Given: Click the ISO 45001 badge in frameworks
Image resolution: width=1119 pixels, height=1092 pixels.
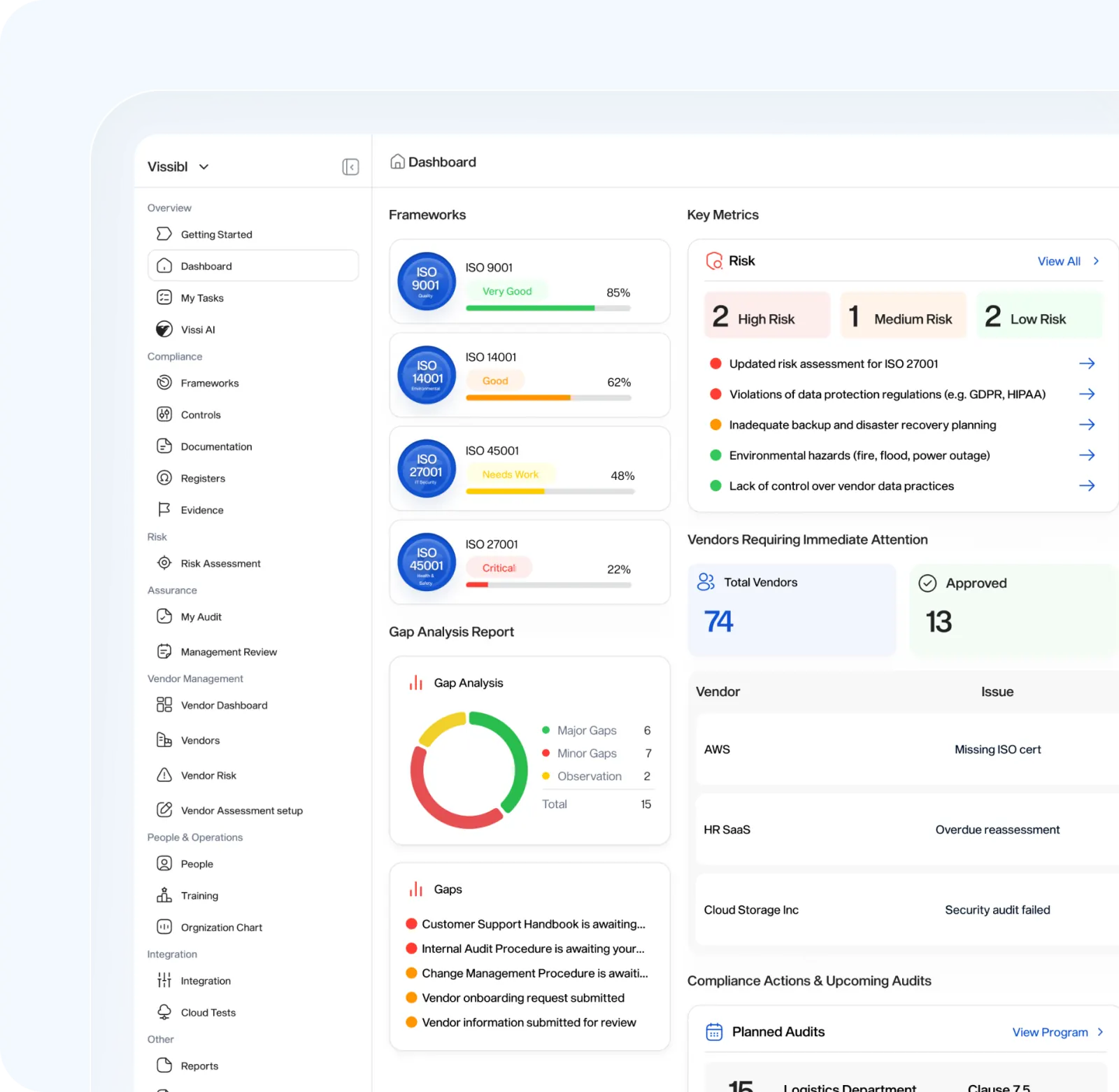Looking at the screenshot, I should [427, 562].
